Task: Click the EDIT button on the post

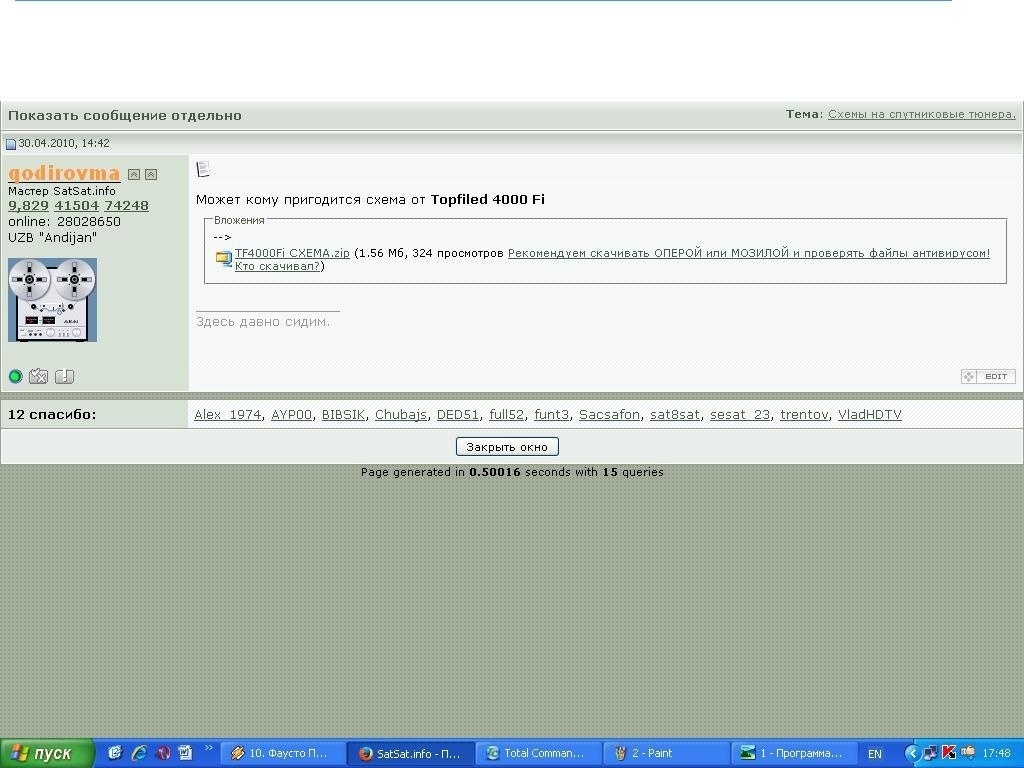Action: (988, 376)
